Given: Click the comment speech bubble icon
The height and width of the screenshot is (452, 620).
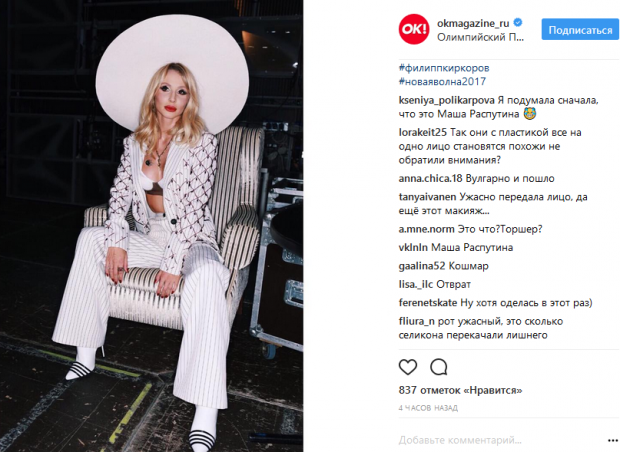Looking at the screenshot, I should point(439,367).
